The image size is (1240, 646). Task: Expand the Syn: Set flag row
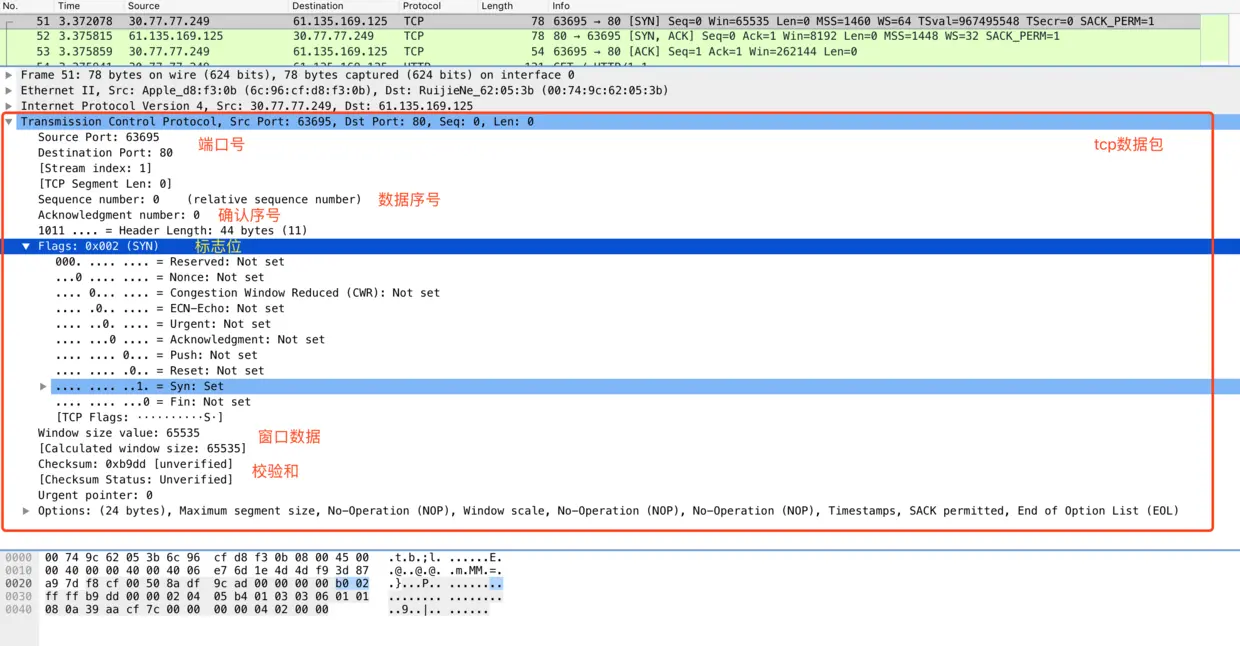coord(43,386)
